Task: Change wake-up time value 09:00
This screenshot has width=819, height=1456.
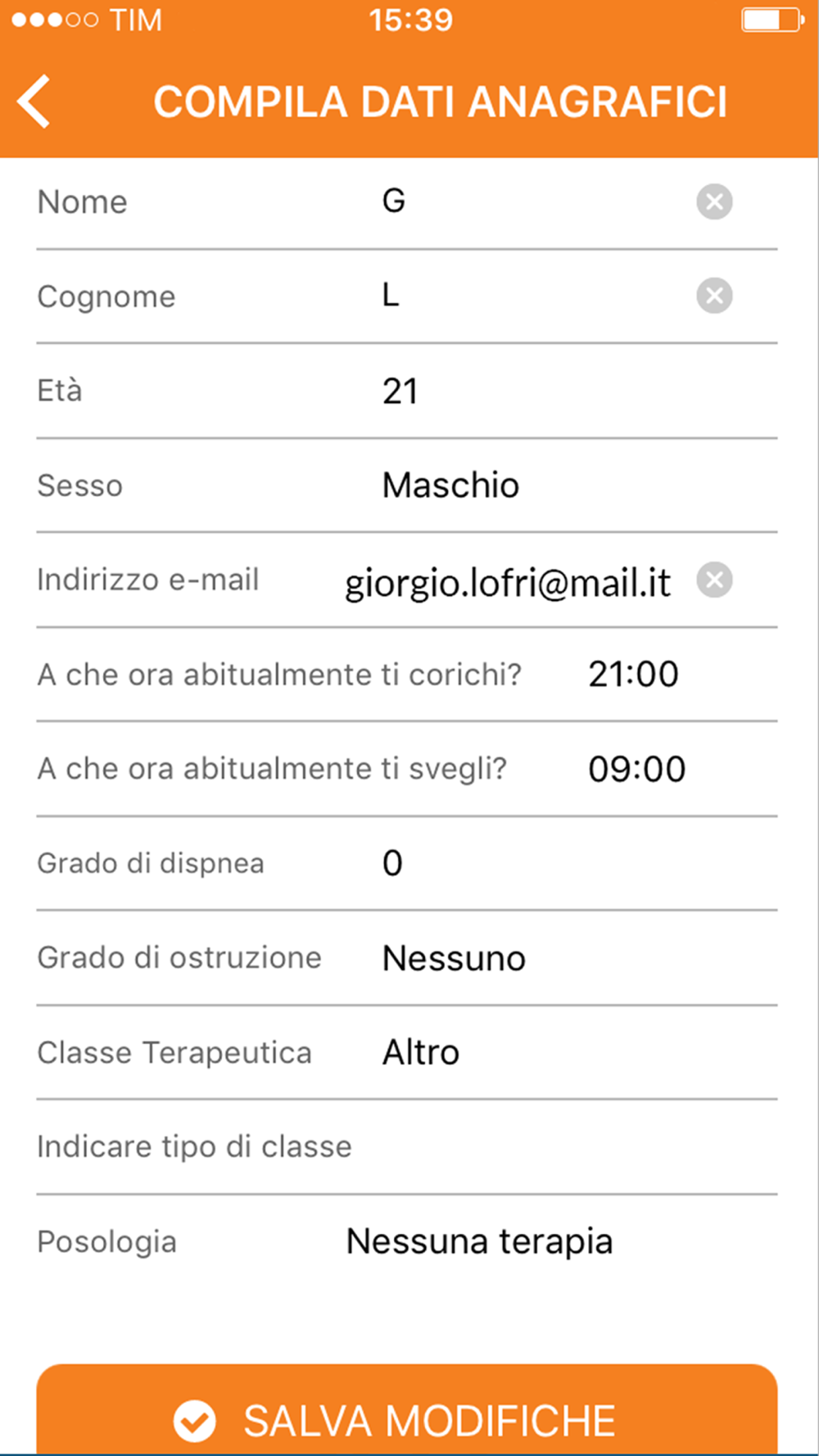Action: click(637, 769)
